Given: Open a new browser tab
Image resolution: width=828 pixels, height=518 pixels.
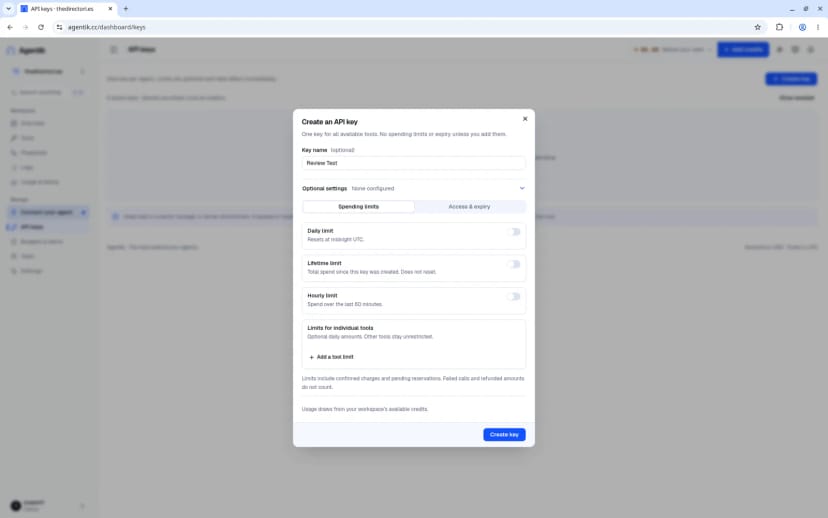Looking at the screenshot, I should [126, 9].
